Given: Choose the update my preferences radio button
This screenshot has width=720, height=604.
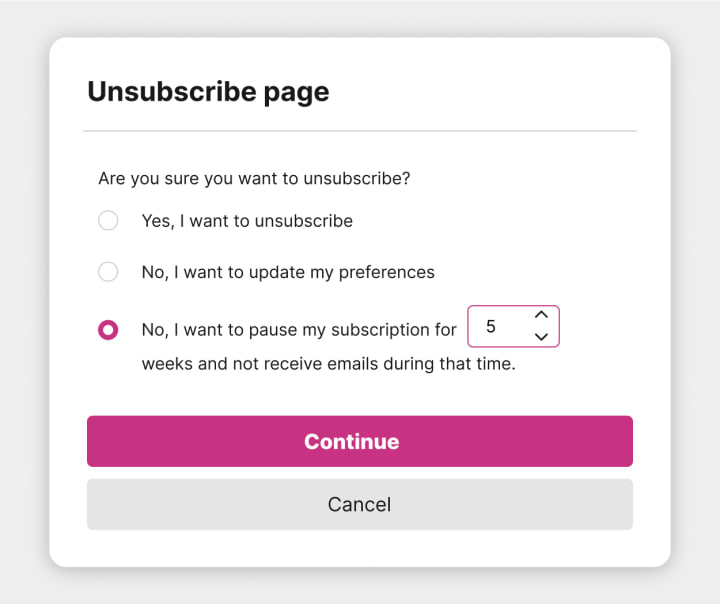Looking at the screenshot, I should tap(108, 272).
